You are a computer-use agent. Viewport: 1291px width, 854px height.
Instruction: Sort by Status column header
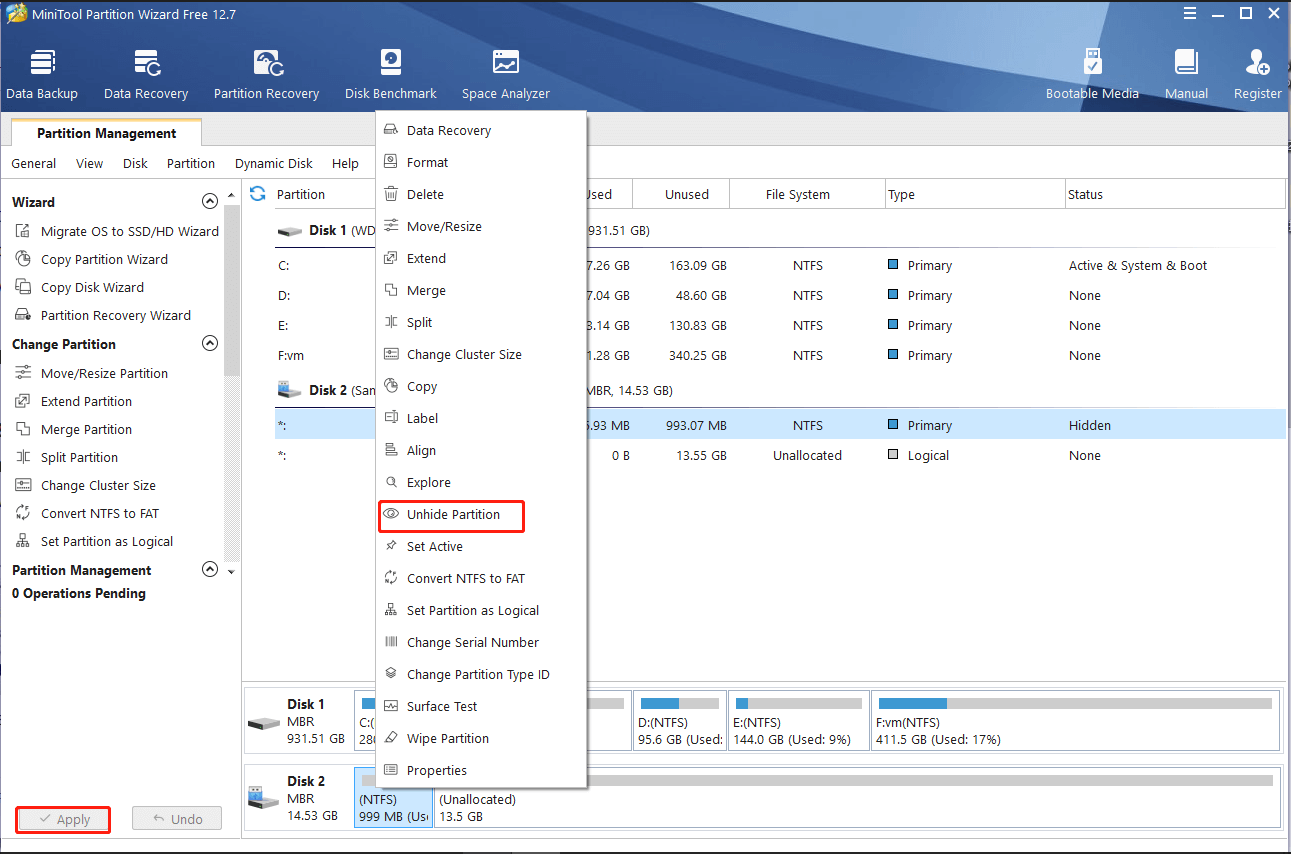pos(1175,194)
